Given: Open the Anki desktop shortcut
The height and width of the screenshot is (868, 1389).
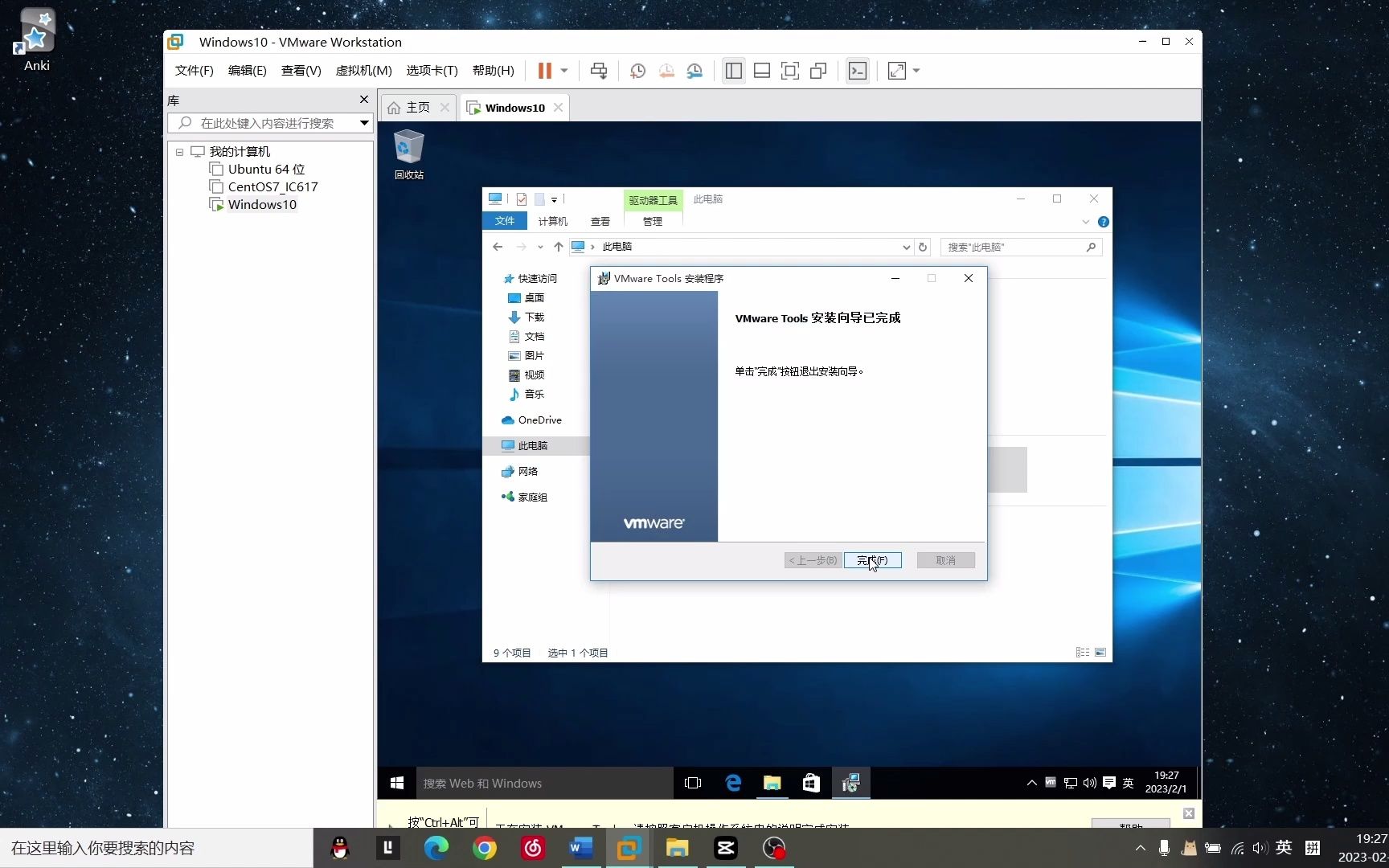Looking at the screenshot, I should tap(36, 40).
